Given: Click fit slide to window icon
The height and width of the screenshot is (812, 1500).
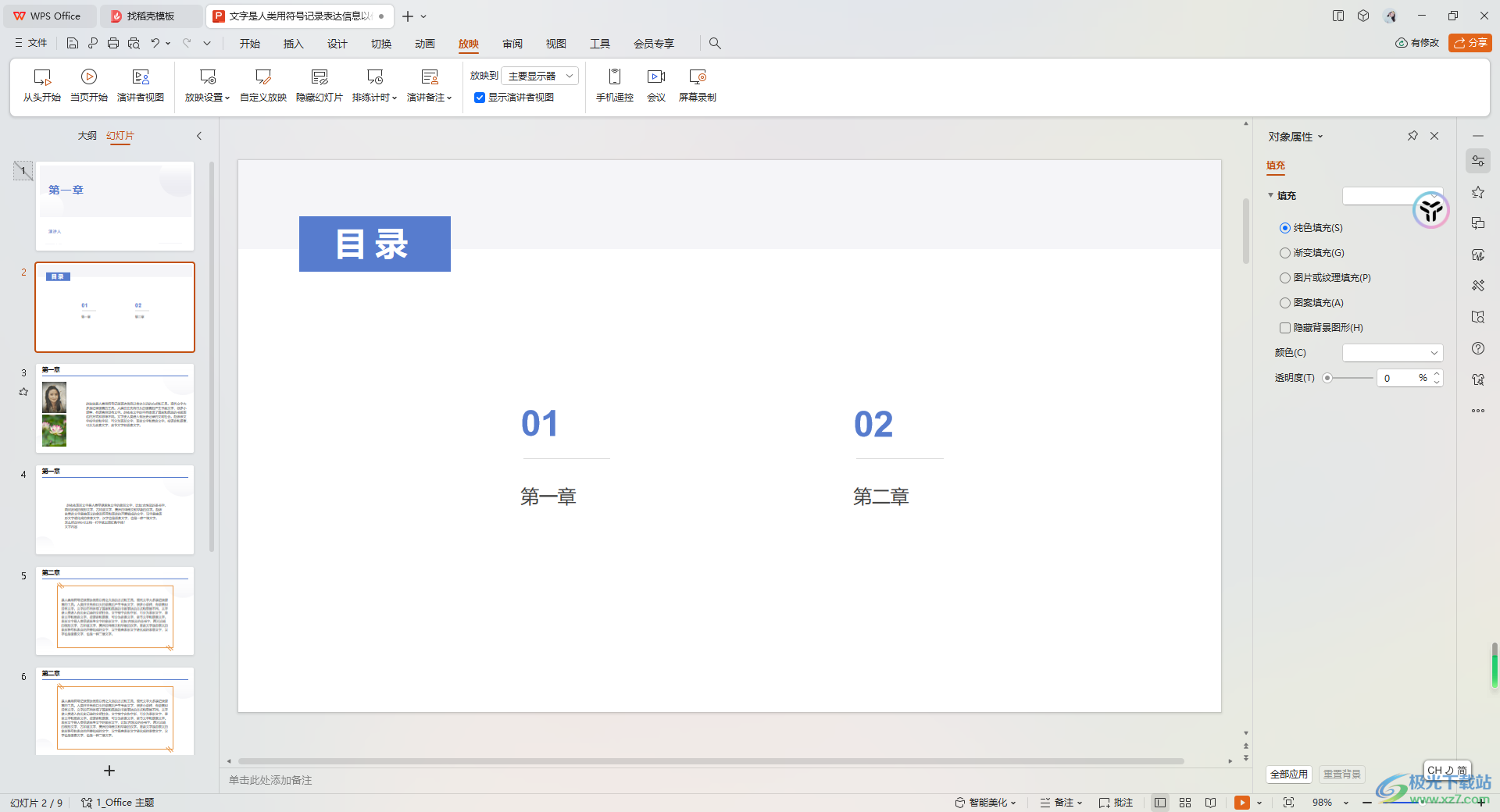Looking at the screenshot, I should pos(1289,803).
